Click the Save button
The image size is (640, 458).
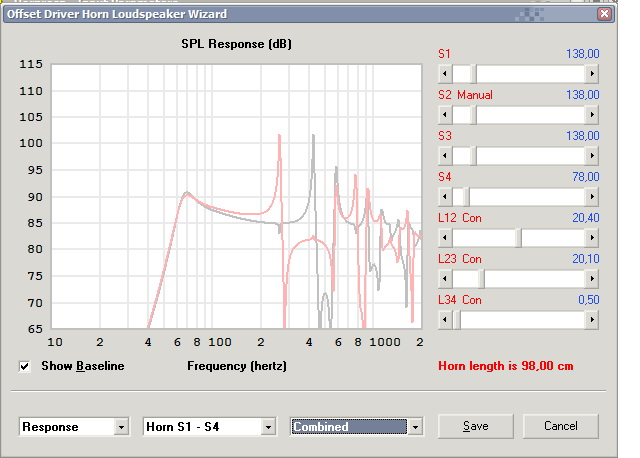tap(476, 426)
